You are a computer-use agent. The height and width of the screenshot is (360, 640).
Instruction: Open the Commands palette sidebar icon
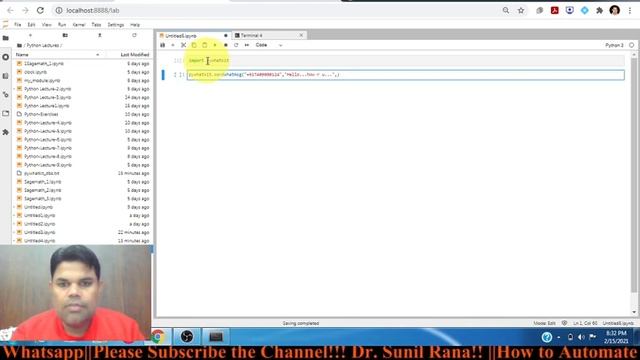point(5,76)
